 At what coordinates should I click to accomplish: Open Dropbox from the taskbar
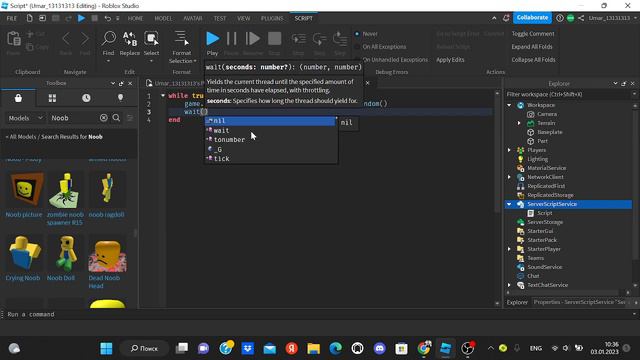[x=247, y=348]
